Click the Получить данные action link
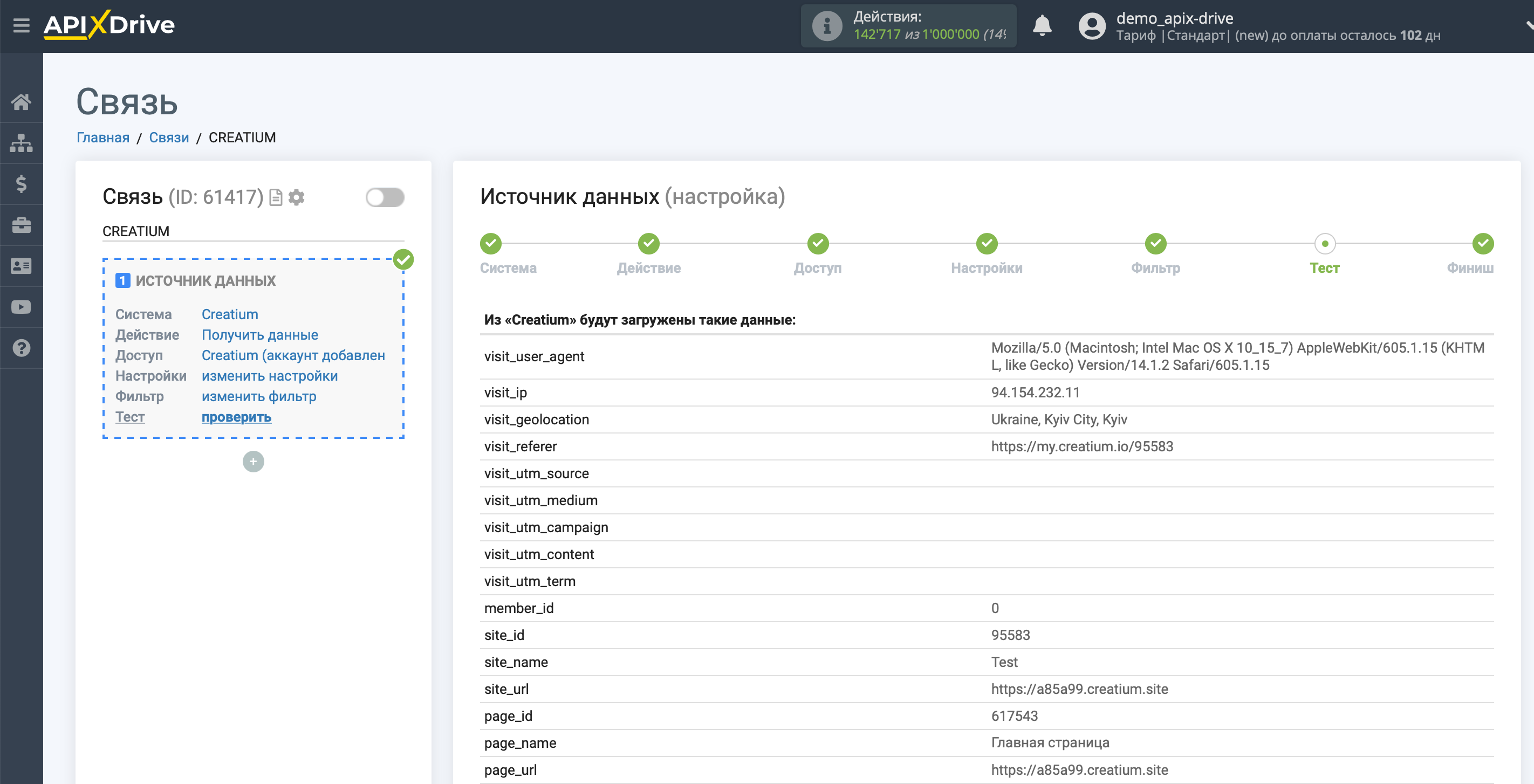This screenshot has height=784, width=1534. (x=259, y=335)
